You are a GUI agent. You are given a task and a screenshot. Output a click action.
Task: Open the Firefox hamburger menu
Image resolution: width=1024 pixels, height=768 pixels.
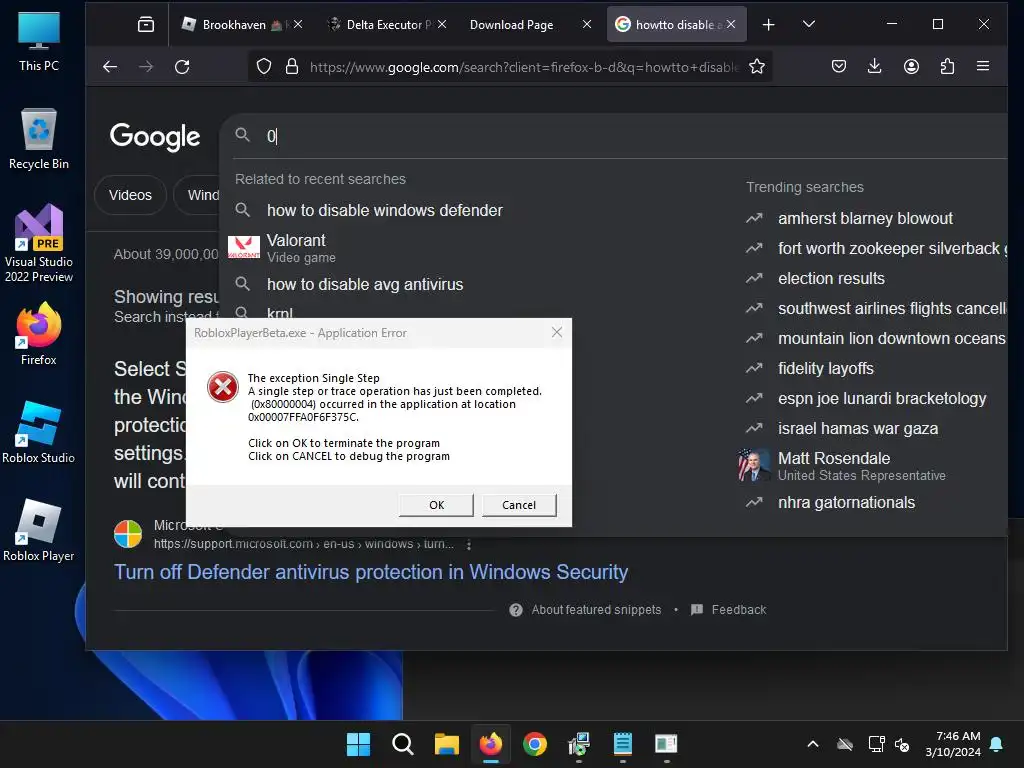[x=983, y=67]
